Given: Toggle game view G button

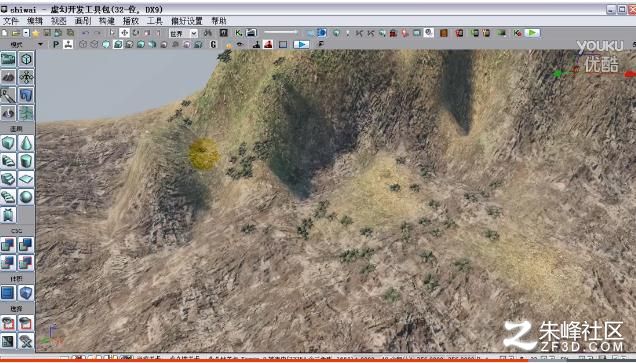Looking at the screenshot, I should (213, 44).
